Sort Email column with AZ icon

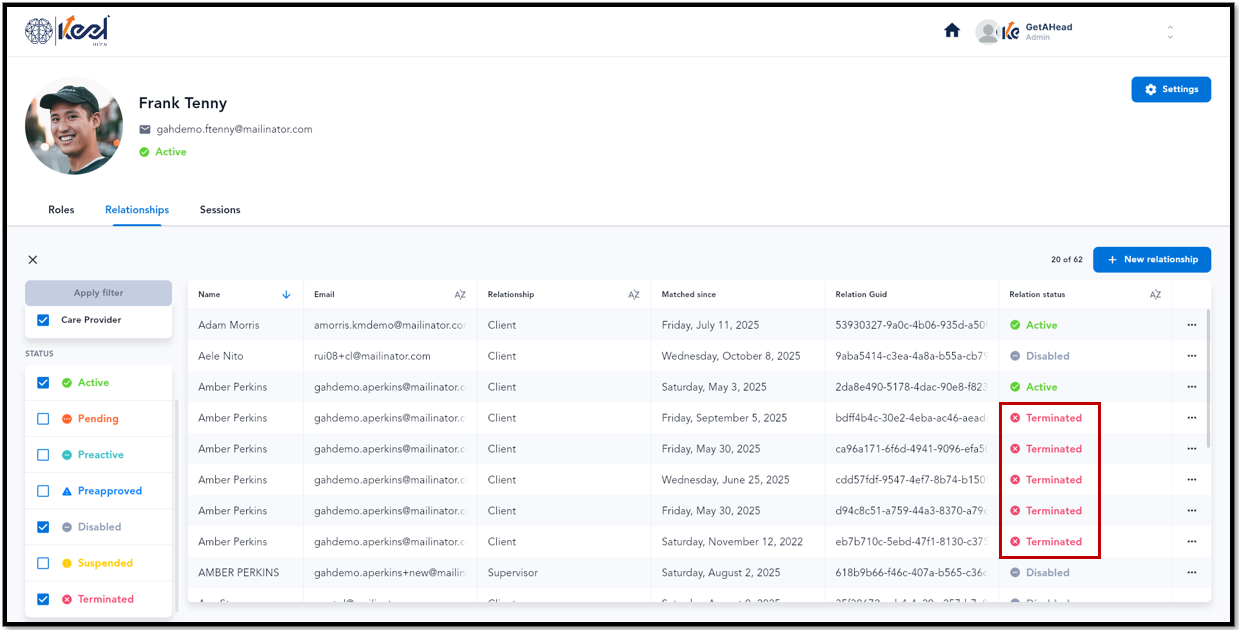tap(460, 294)
